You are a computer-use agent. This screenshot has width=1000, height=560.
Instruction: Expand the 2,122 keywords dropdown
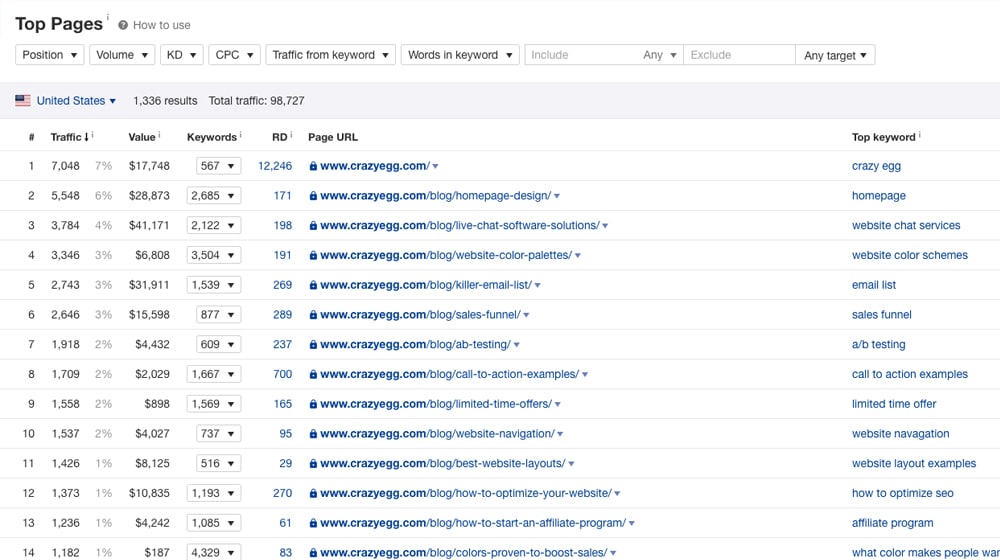click(x=214, y=225)
